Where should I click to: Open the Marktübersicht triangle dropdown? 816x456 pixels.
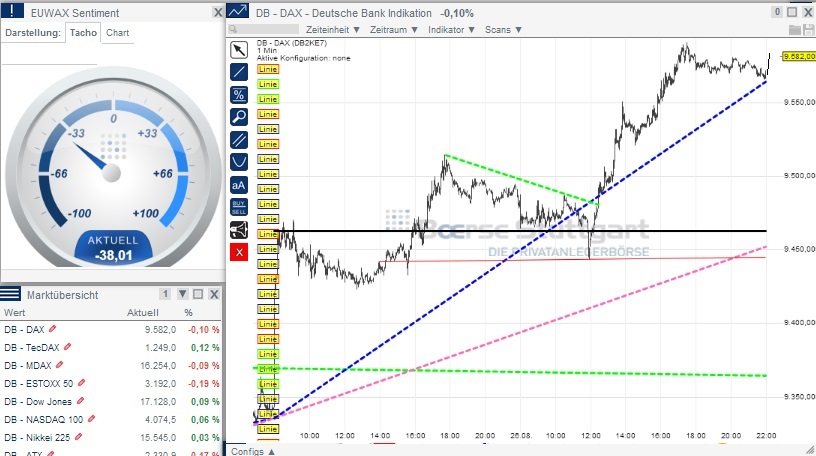tap(183, 294)
